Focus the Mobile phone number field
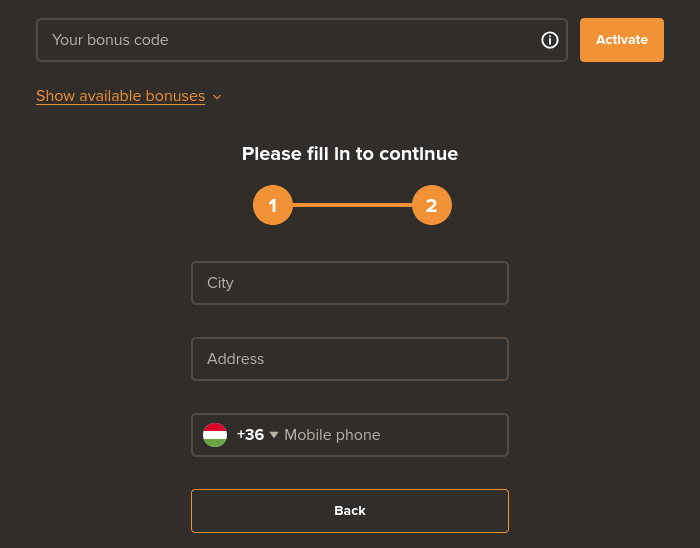This screenshot has height=548, width=700. (390, 435)
